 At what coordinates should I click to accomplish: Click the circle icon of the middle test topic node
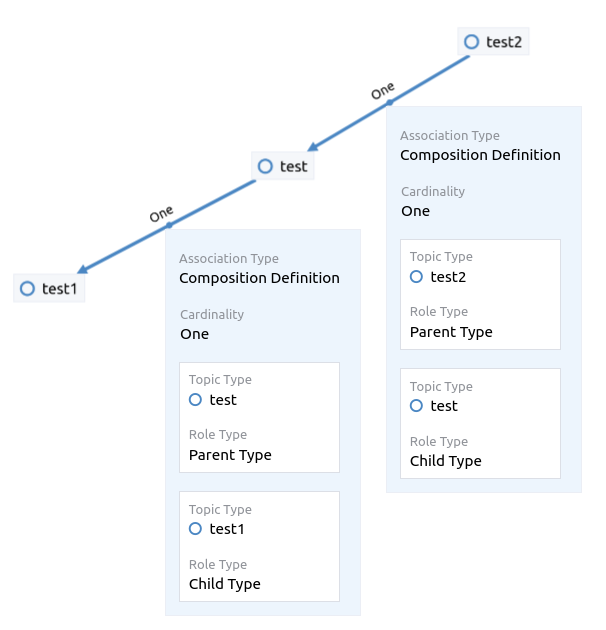pos(265,166)
